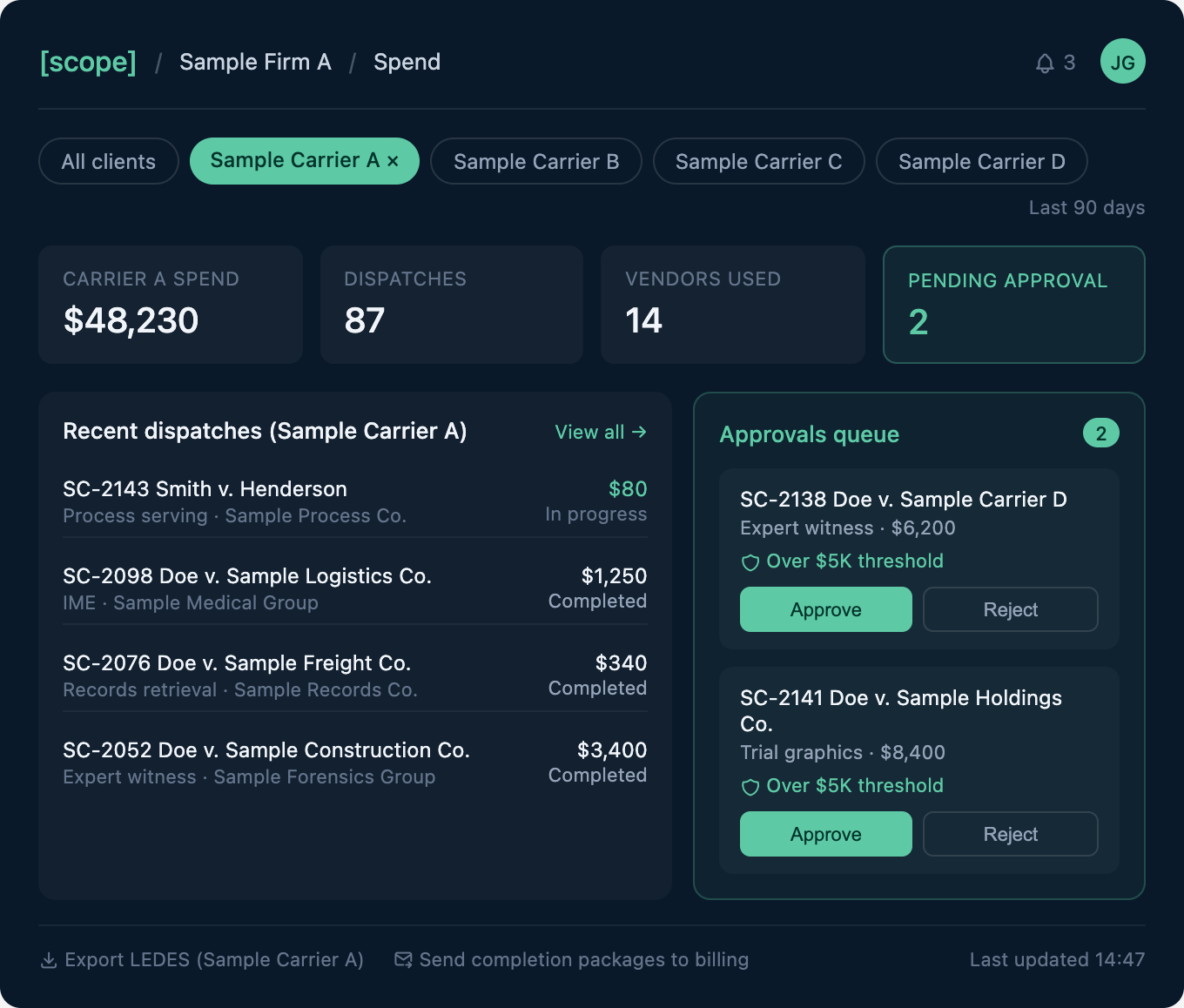This screenshot has width=1184, height=1008.
Task: Select the All clients filter chip
Action: [x=109, y=162]
